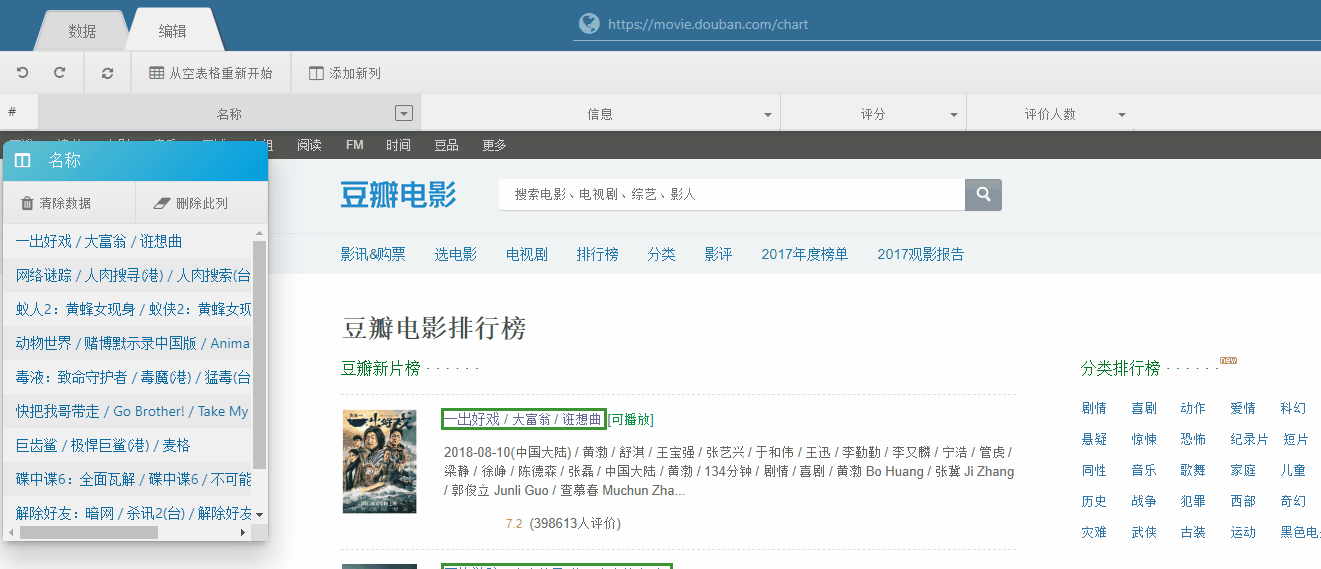Open the 信息 column dropdown arrow
The height and width of the screenshot is (569, 1321).
[x=768, y=115]
